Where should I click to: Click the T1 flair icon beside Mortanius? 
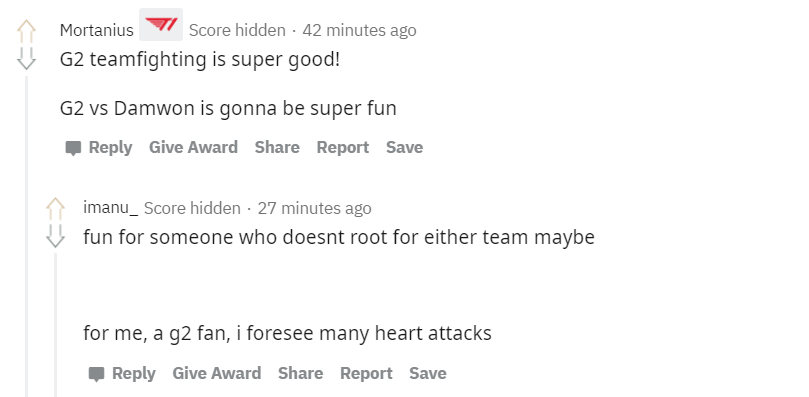click(x=161, y=24)
